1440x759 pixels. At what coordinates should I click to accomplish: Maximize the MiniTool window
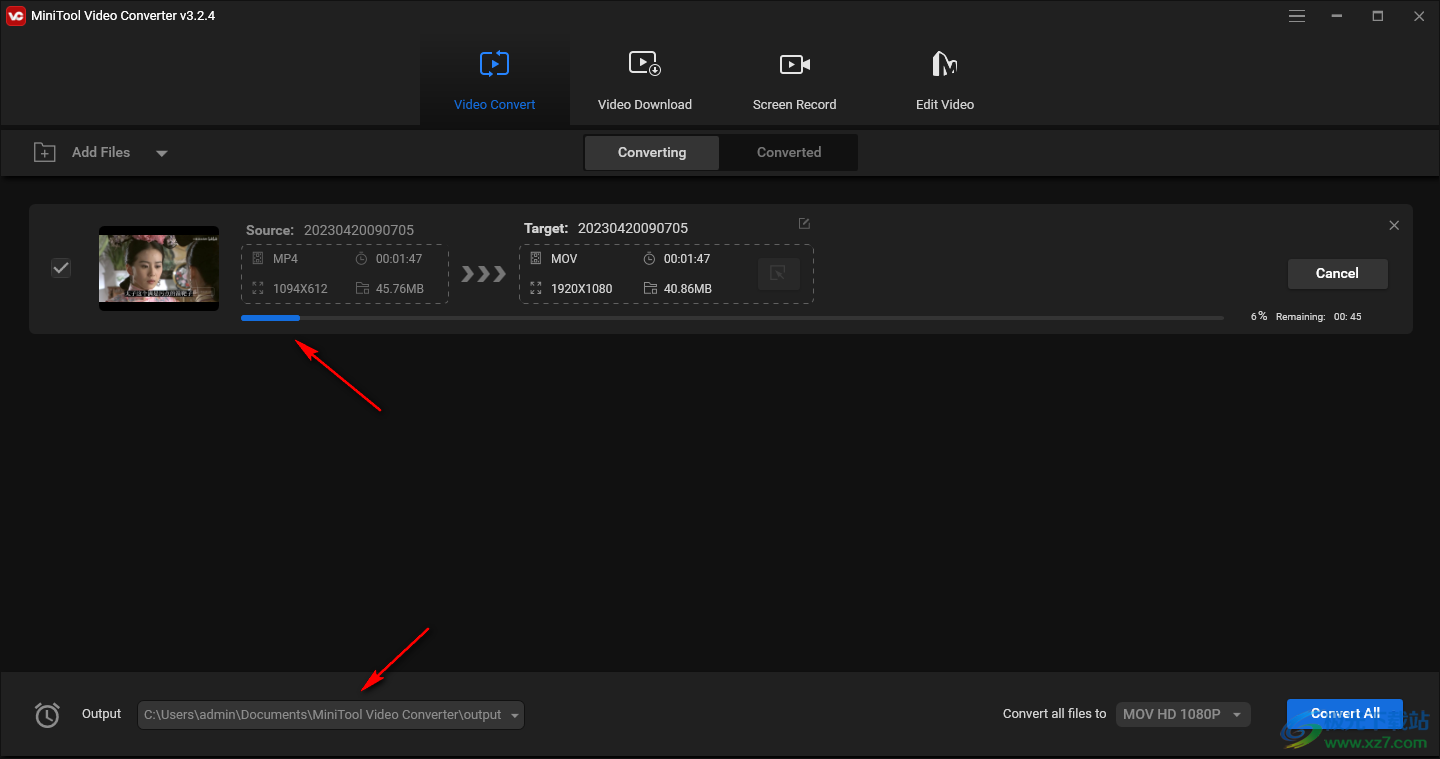pyautogui.click(x=1378, y=16)
